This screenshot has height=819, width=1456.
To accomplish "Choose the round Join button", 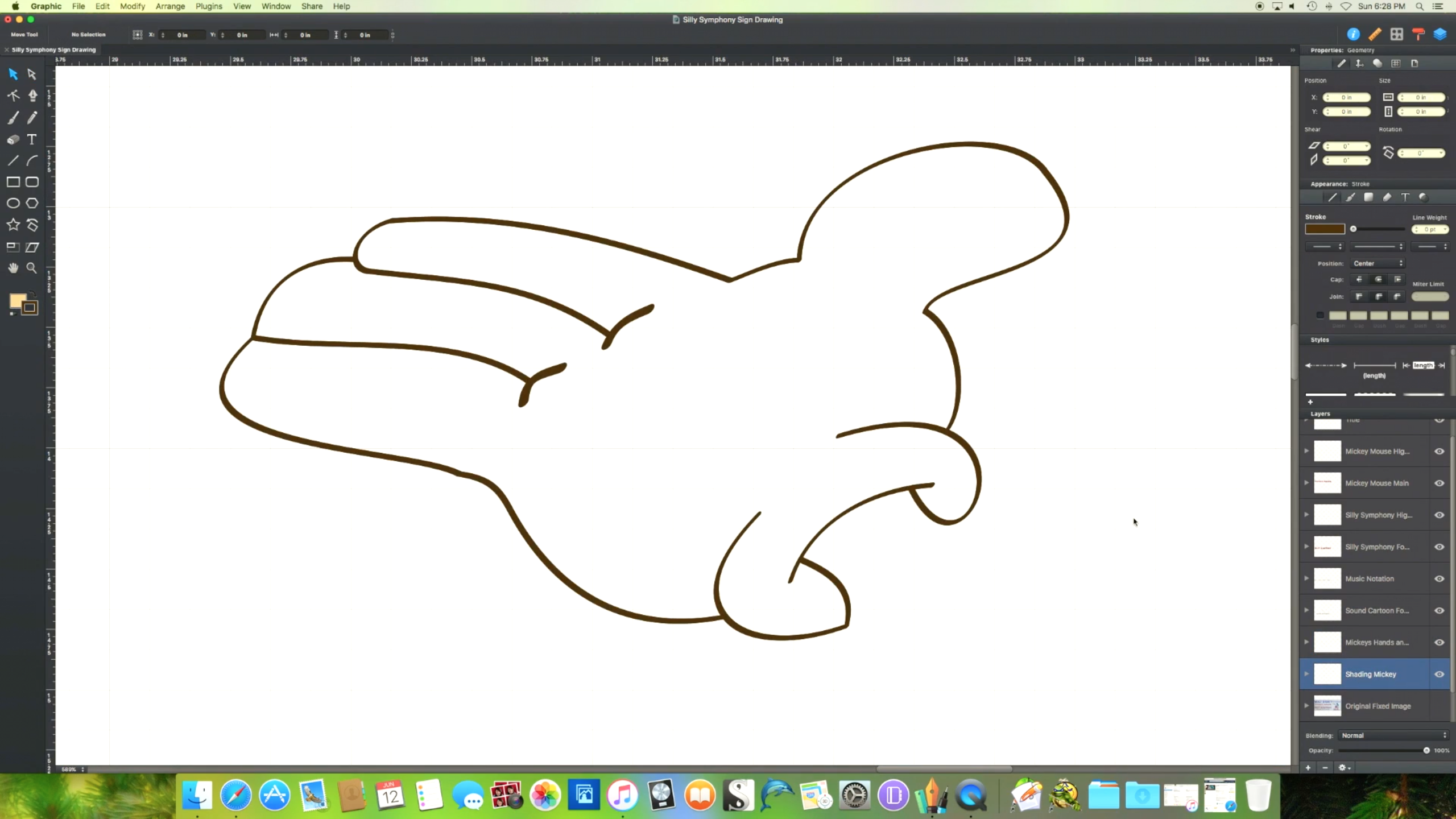I will click(1378, 296).
